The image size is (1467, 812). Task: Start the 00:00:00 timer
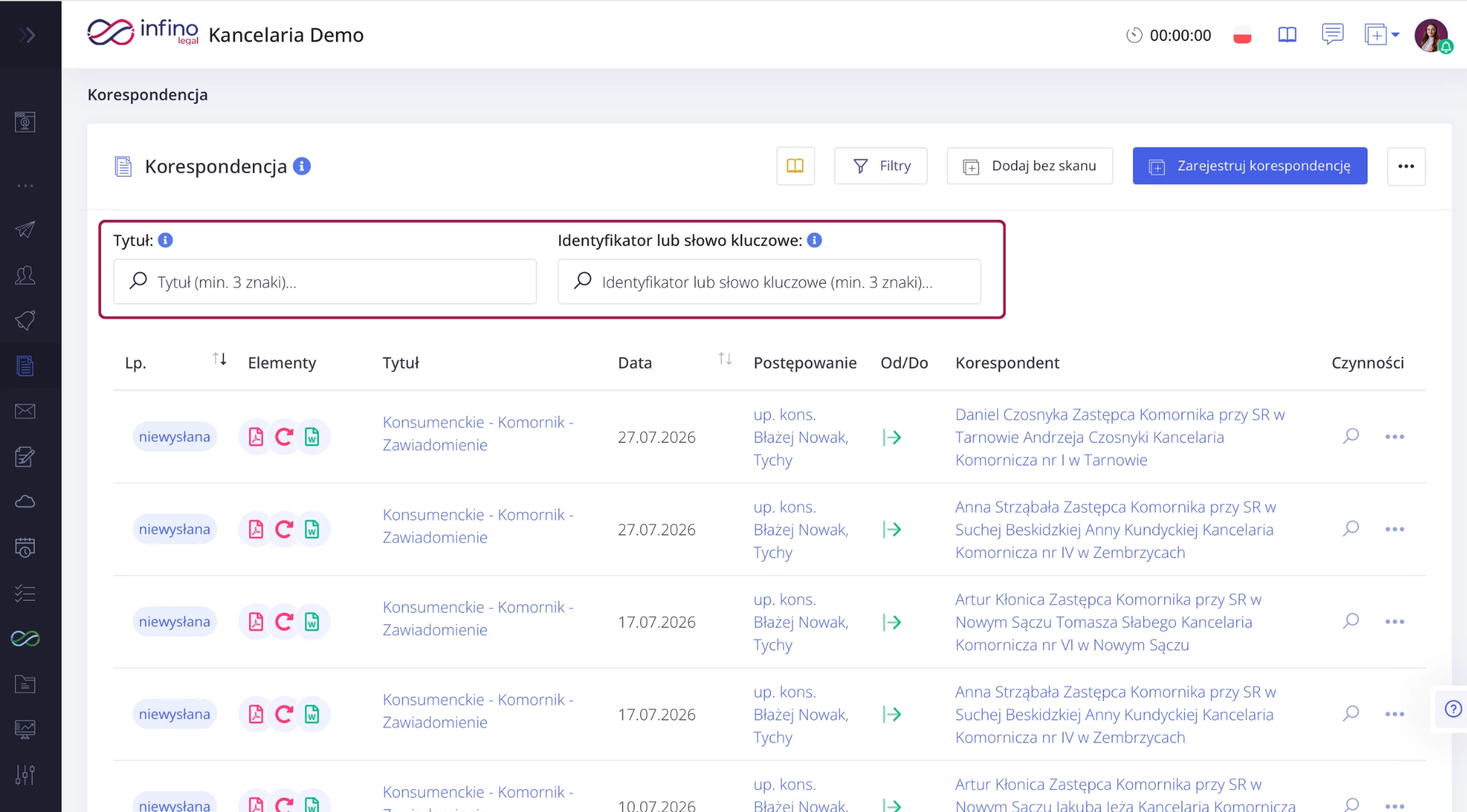tap(1168, 35)
